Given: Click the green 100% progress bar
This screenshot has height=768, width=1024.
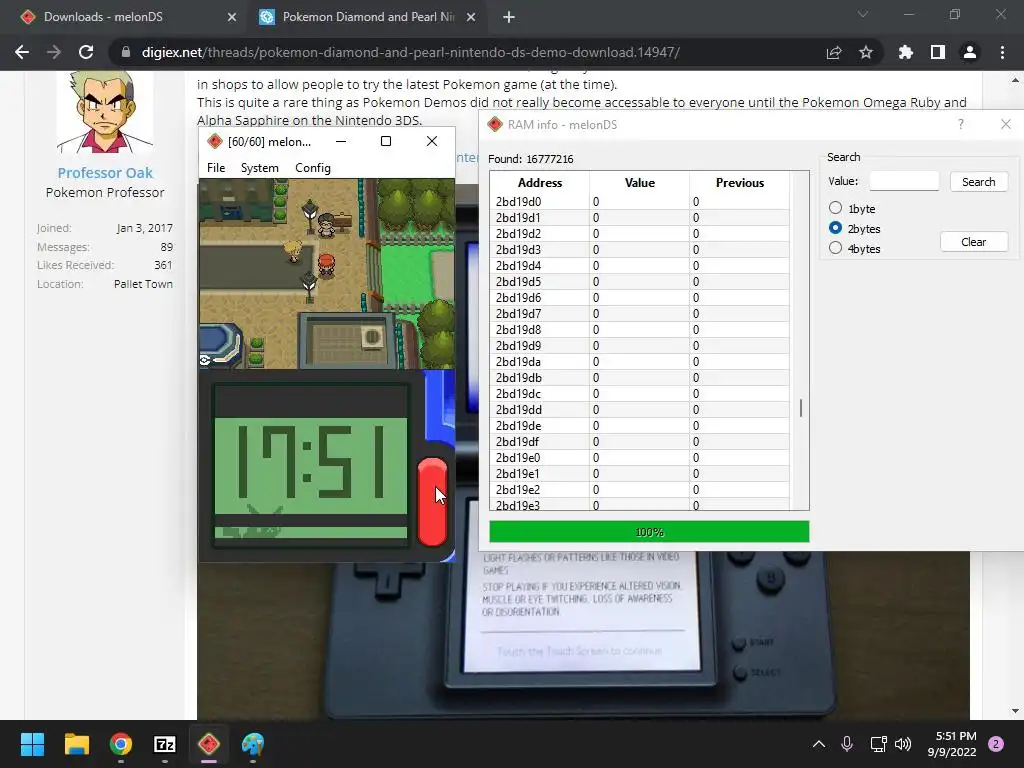Looking at the screenshot, I should point(649,532).
